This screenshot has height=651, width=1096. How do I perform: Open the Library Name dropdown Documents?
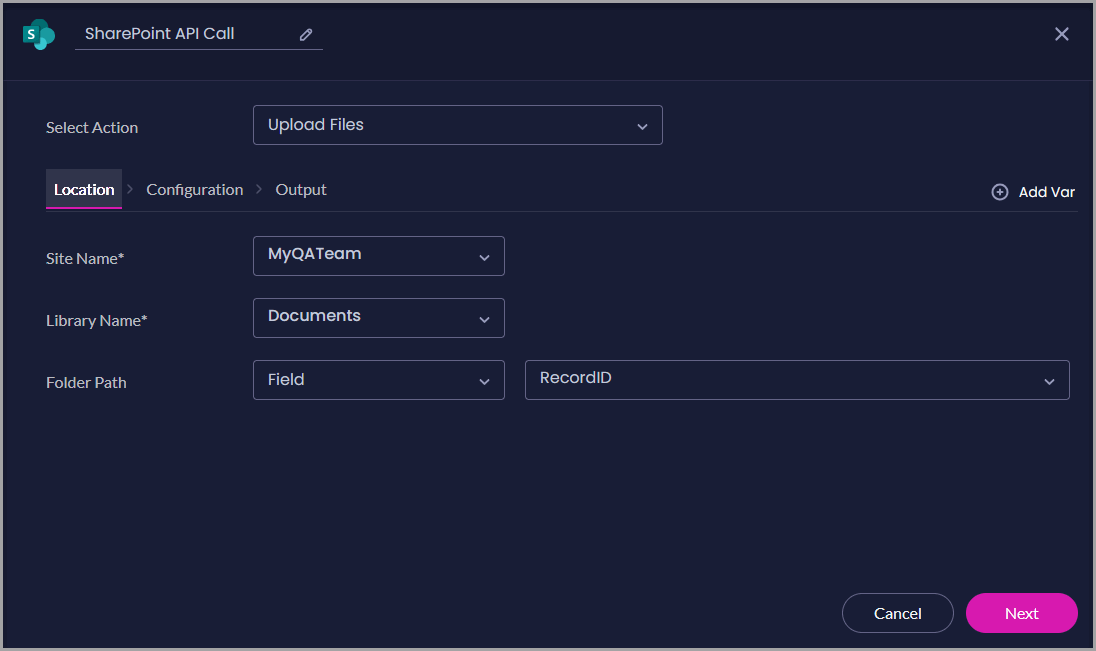click(x=378, y=318)
